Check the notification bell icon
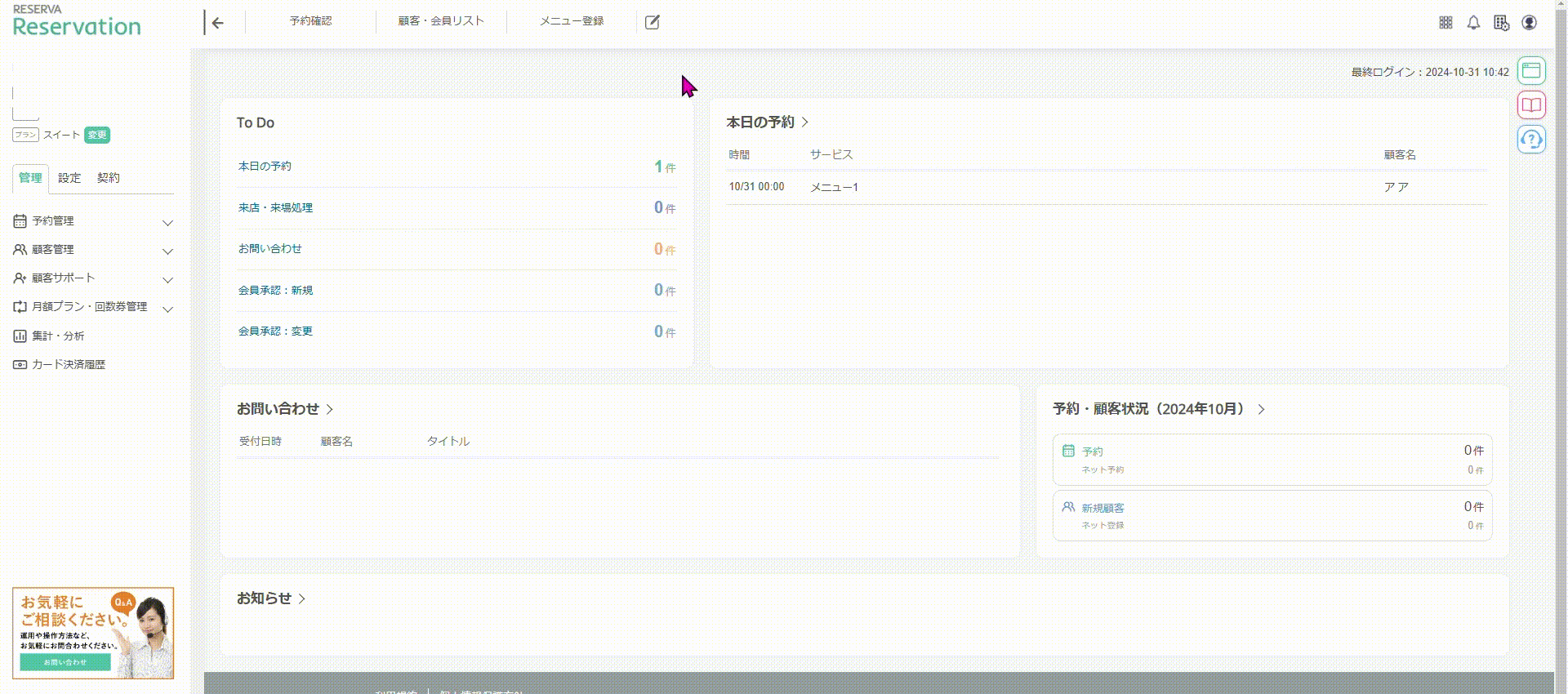The height and width of the screenshot is (694, 1568). [1473, 23]
